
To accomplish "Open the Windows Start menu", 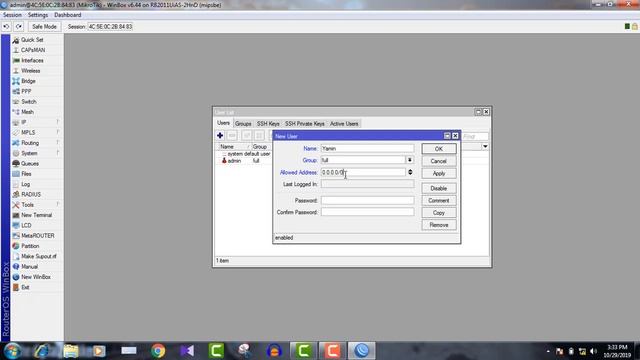I will pyautogui.click(x=12, y=351).
